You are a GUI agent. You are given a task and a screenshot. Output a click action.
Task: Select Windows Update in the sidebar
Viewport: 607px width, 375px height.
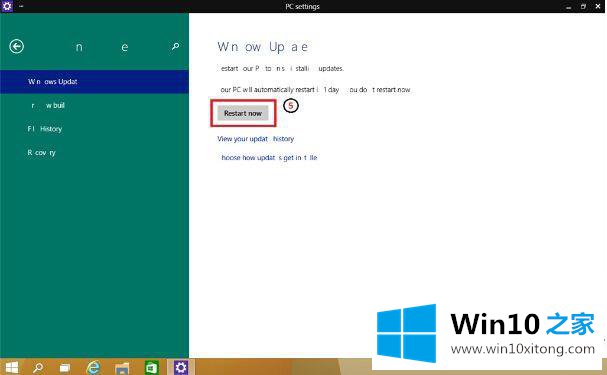tap(94, 82)
